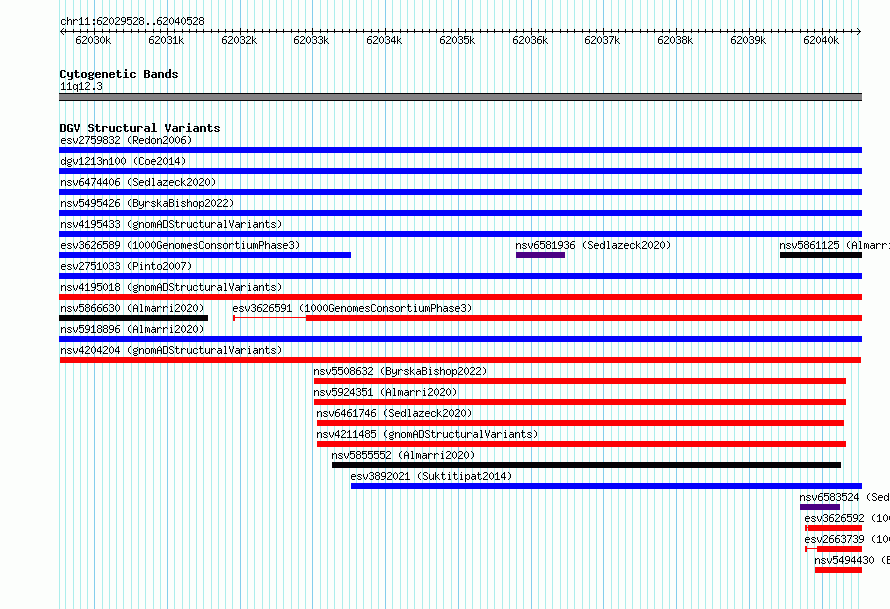The width and height of the screenshot is (890, 609).
Task: Click the blue bar under esv2759832
Action: [x=460, y=150]
